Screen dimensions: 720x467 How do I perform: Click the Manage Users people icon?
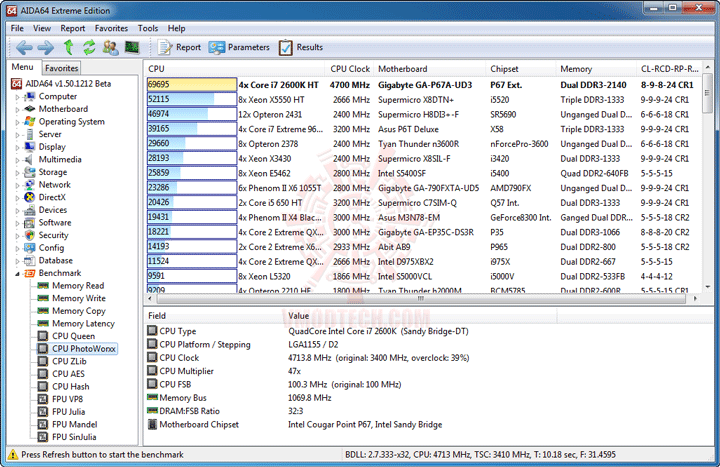click(x=109, y=47)
